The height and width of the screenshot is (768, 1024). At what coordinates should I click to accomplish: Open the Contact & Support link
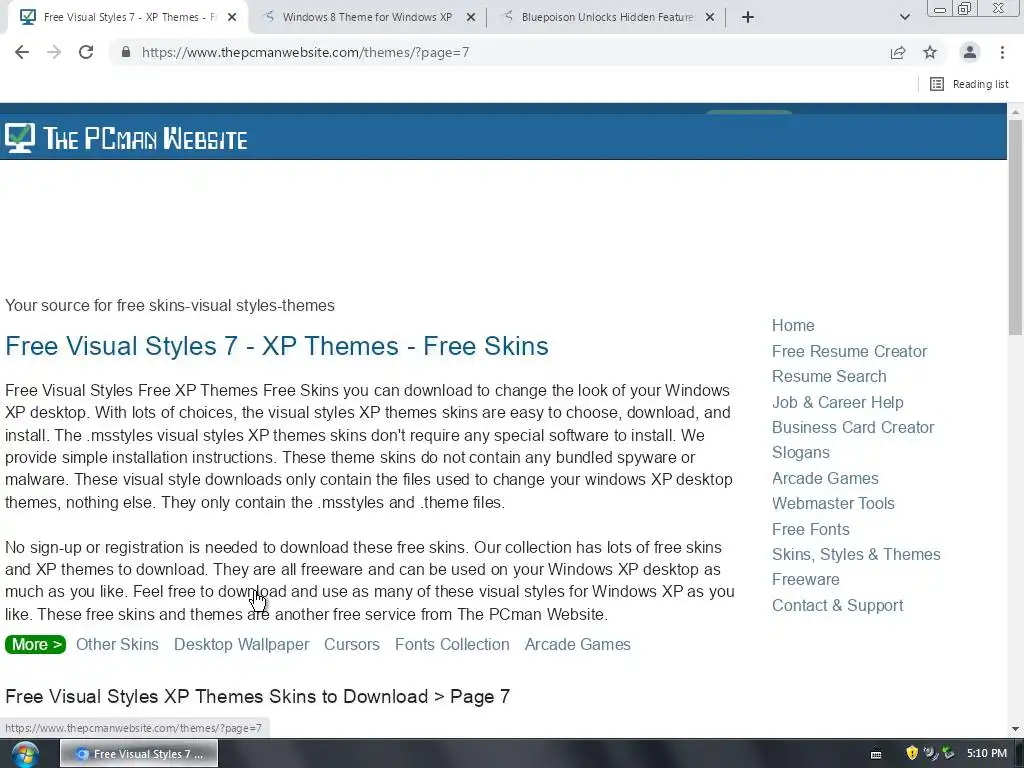[837, 605]
